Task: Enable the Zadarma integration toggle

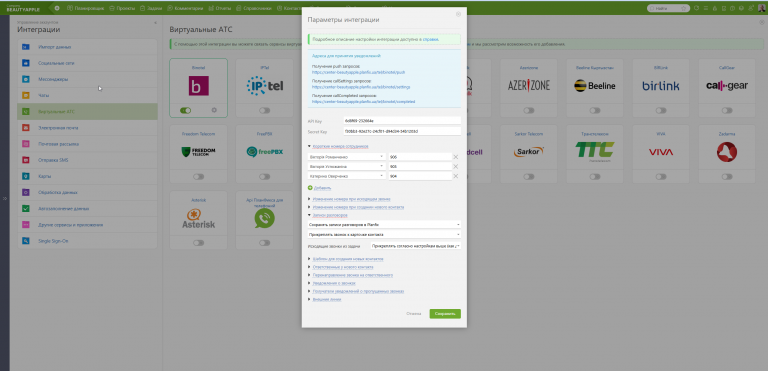Action: tap(727, 176)
